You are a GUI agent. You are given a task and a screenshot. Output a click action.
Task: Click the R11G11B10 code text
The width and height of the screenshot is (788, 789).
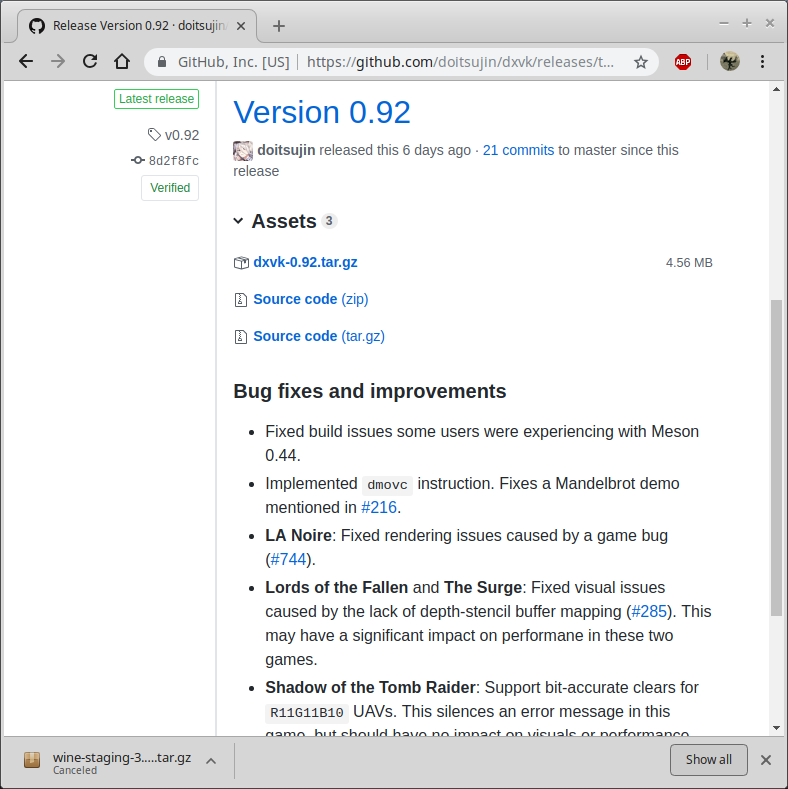[307, 713]
